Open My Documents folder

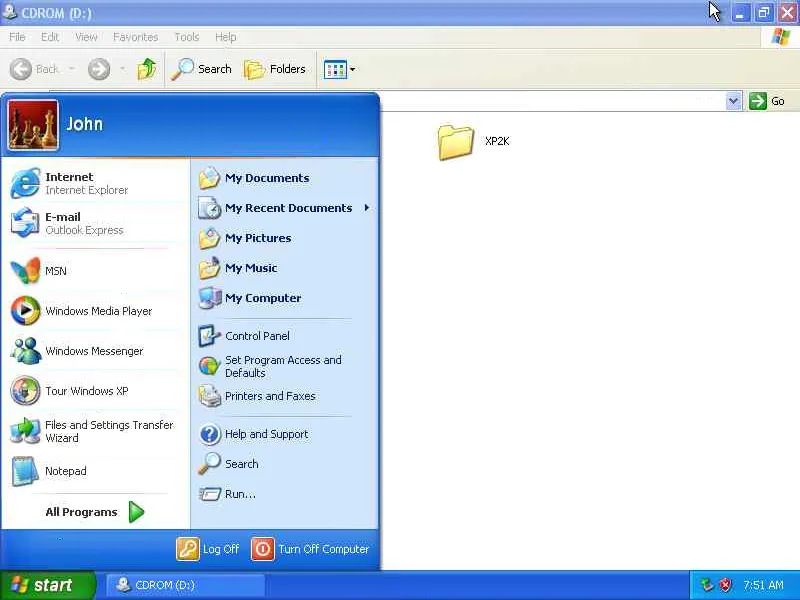285,178
